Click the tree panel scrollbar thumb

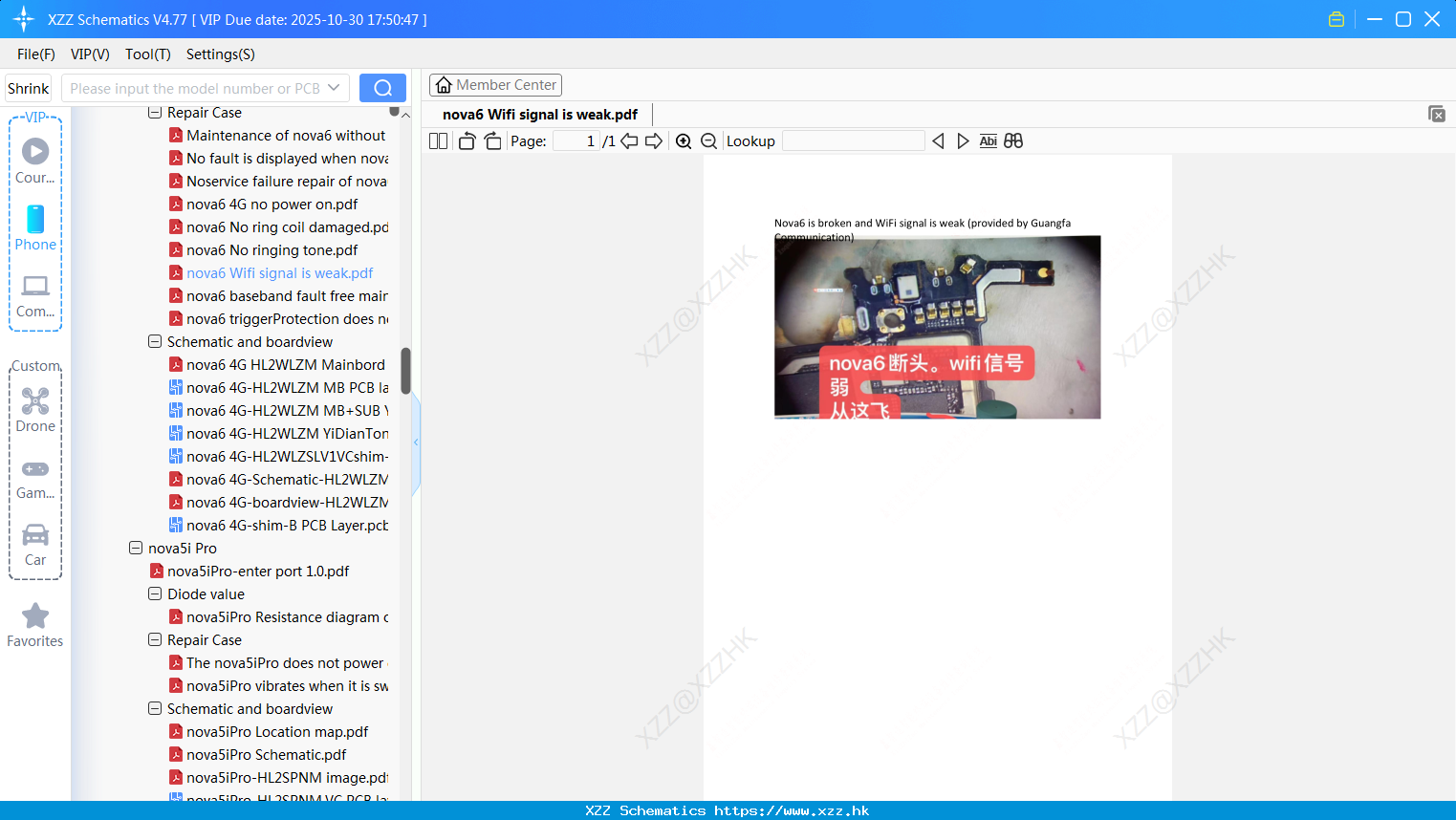point(405,371)
